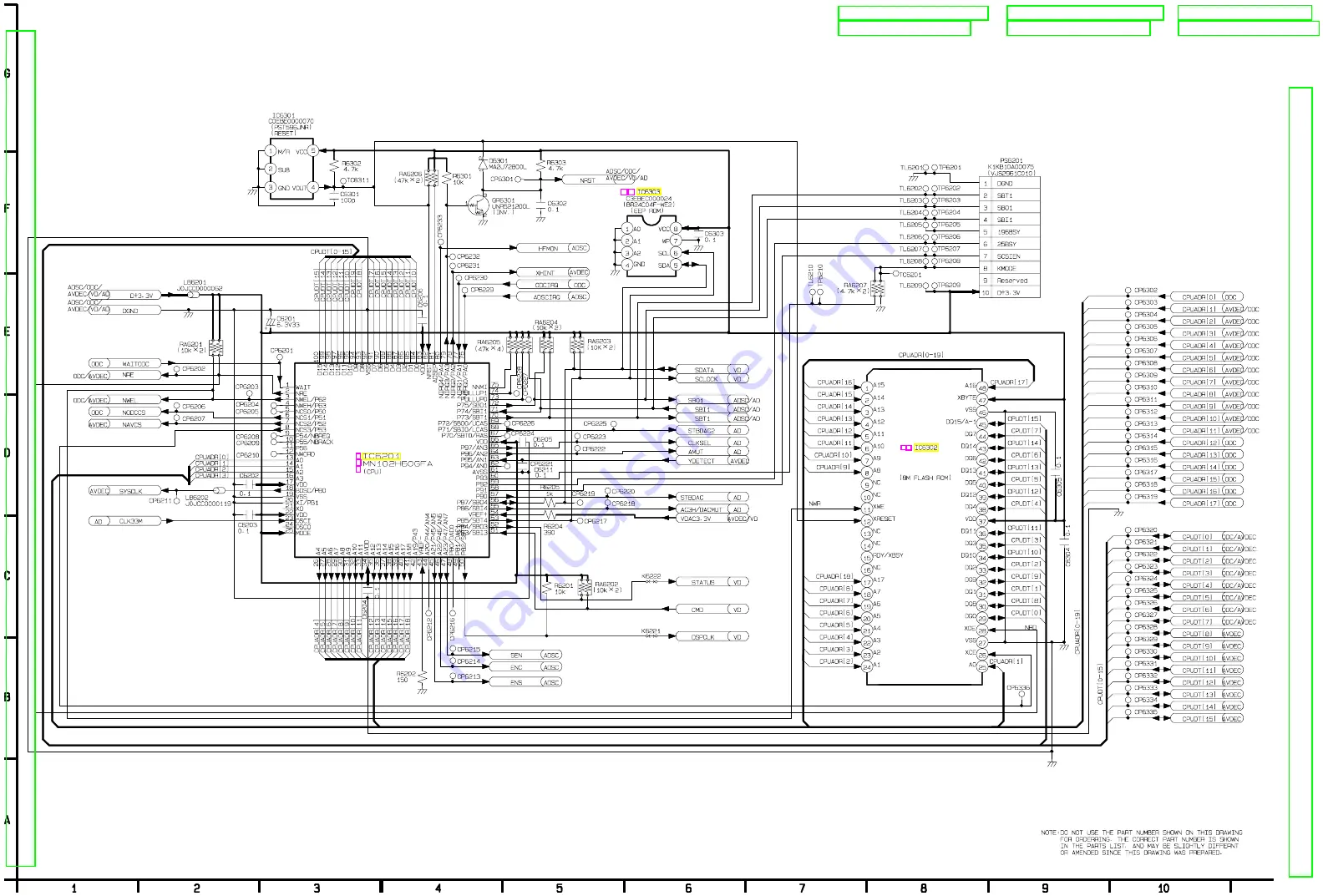Viewport: 1323px width, 896px height.
Task: Select test point TP6201
Action: [949, 167]
